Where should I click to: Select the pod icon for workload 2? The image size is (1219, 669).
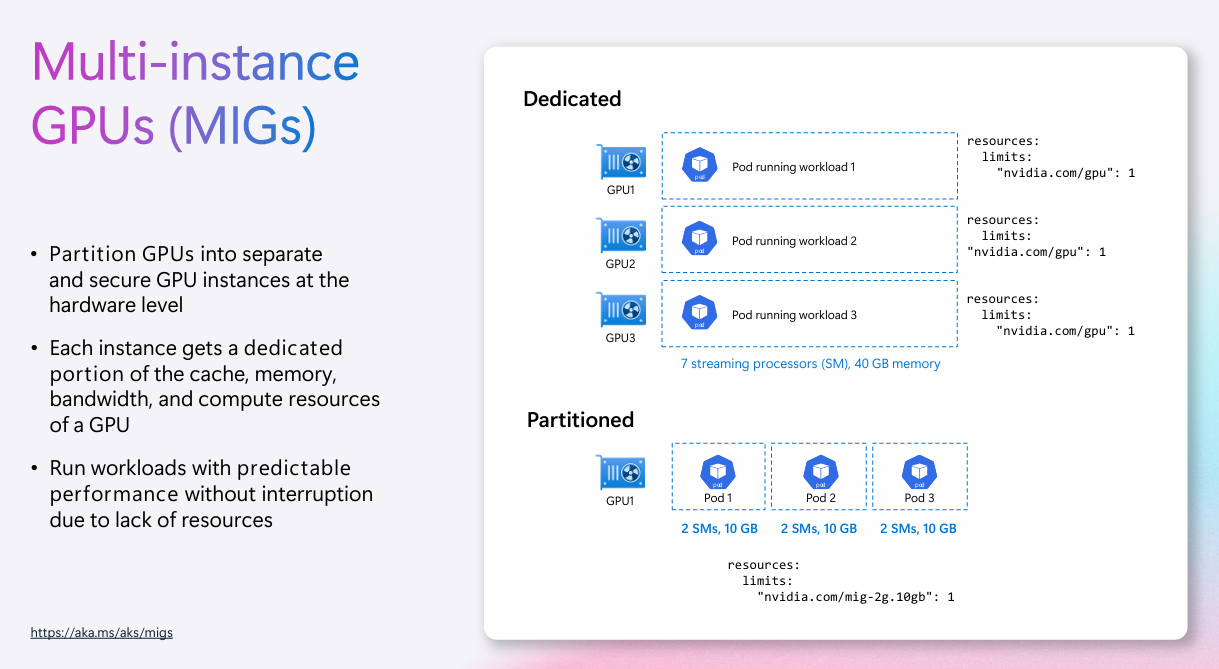coord(700,240)
